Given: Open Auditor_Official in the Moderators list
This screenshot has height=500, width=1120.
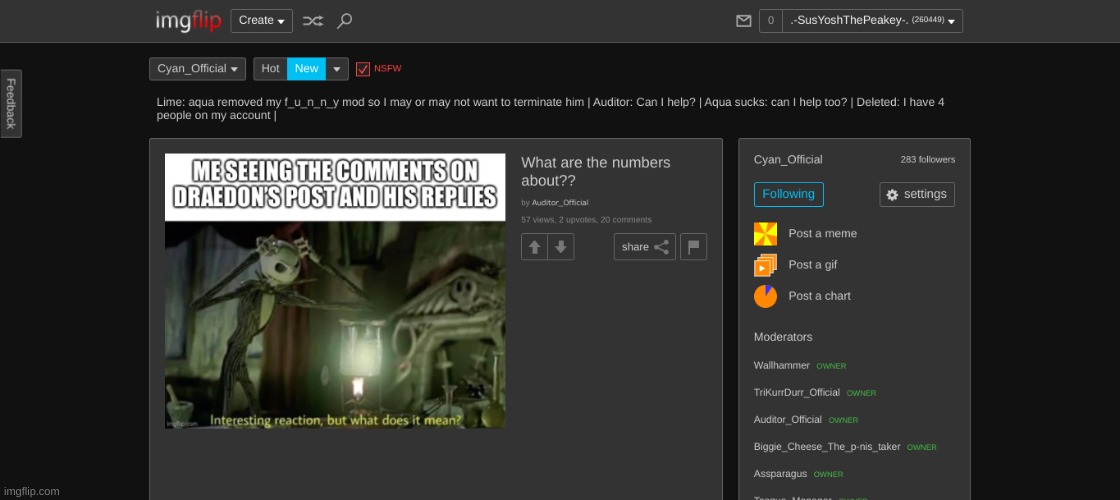Looking at the screenshot, I should point(788,420).
